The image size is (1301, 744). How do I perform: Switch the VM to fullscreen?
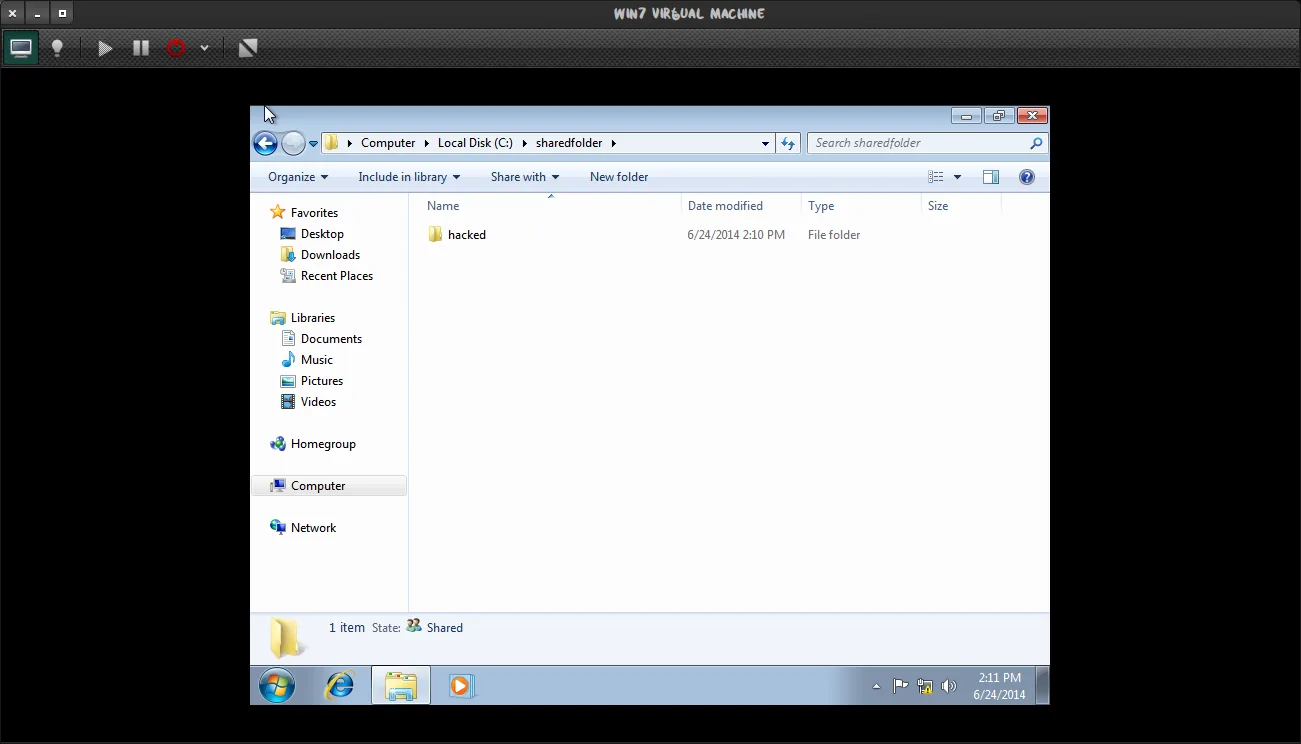[248, 48]
